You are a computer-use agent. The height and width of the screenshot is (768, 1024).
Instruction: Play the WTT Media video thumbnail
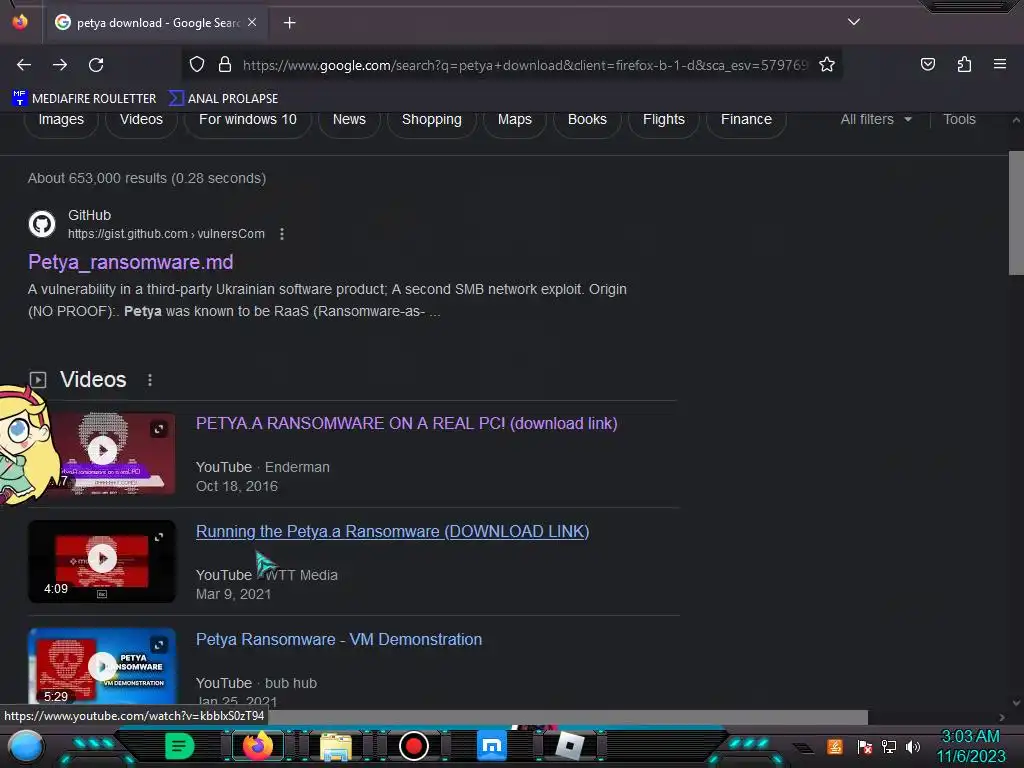(103, 558)
